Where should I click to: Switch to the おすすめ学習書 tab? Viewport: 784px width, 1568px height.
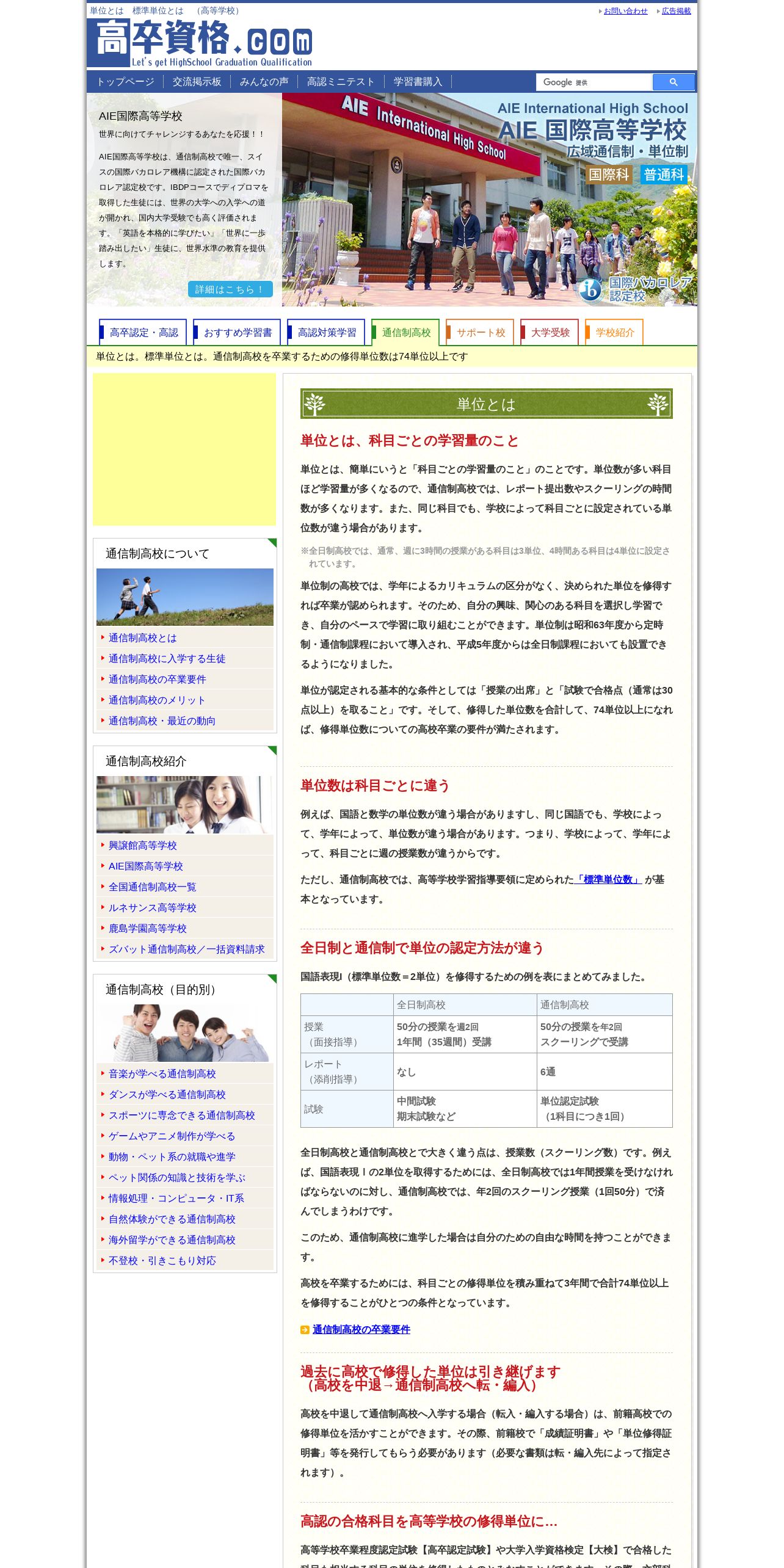coord(237,332)
